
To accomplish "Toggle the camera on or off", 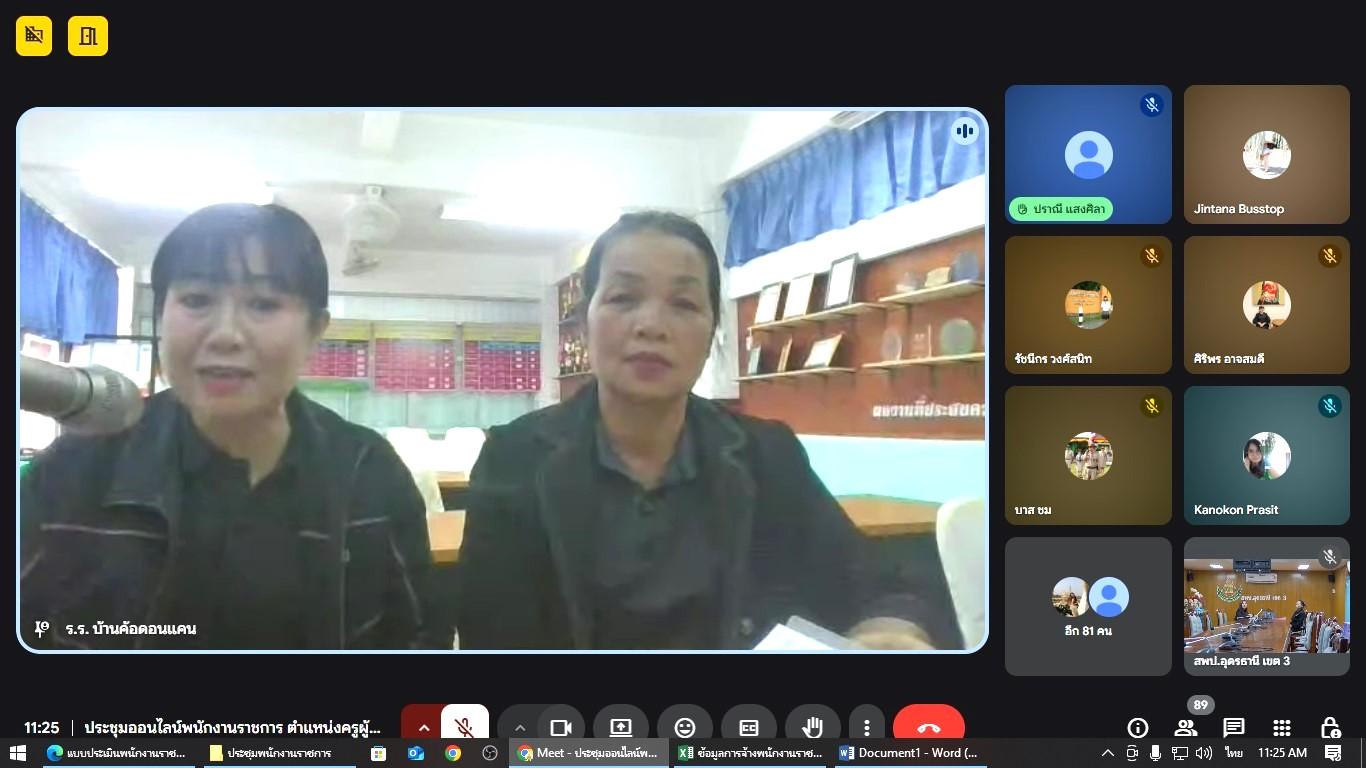I will click(561, 727).
